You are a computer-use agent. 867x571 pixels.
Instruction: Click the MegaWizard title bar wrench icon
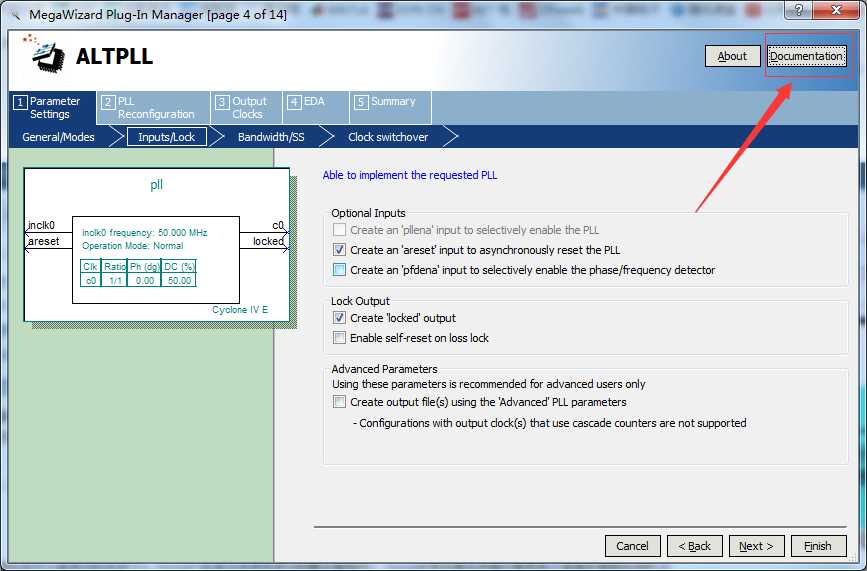pos(15,14)
